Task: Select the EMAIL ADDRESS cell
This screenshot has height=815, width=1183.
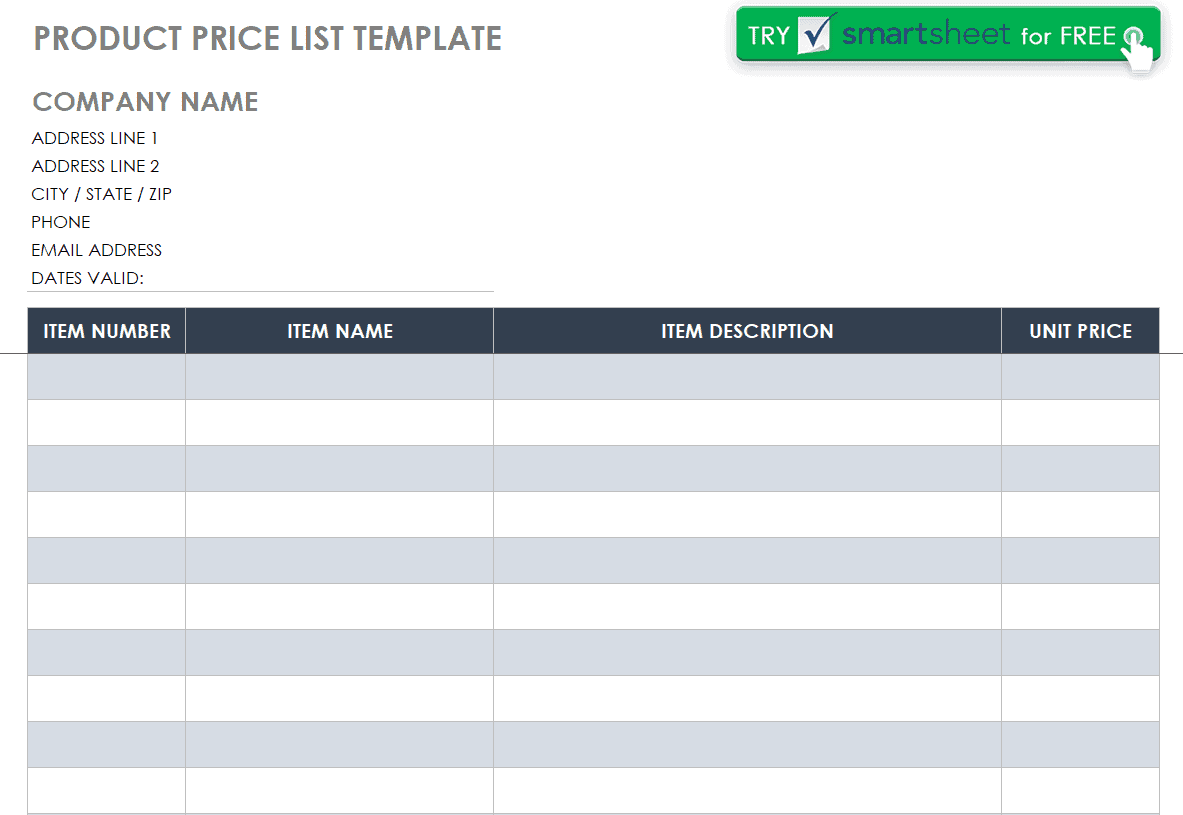Action: pyautogui.click(x=97, y=250)
